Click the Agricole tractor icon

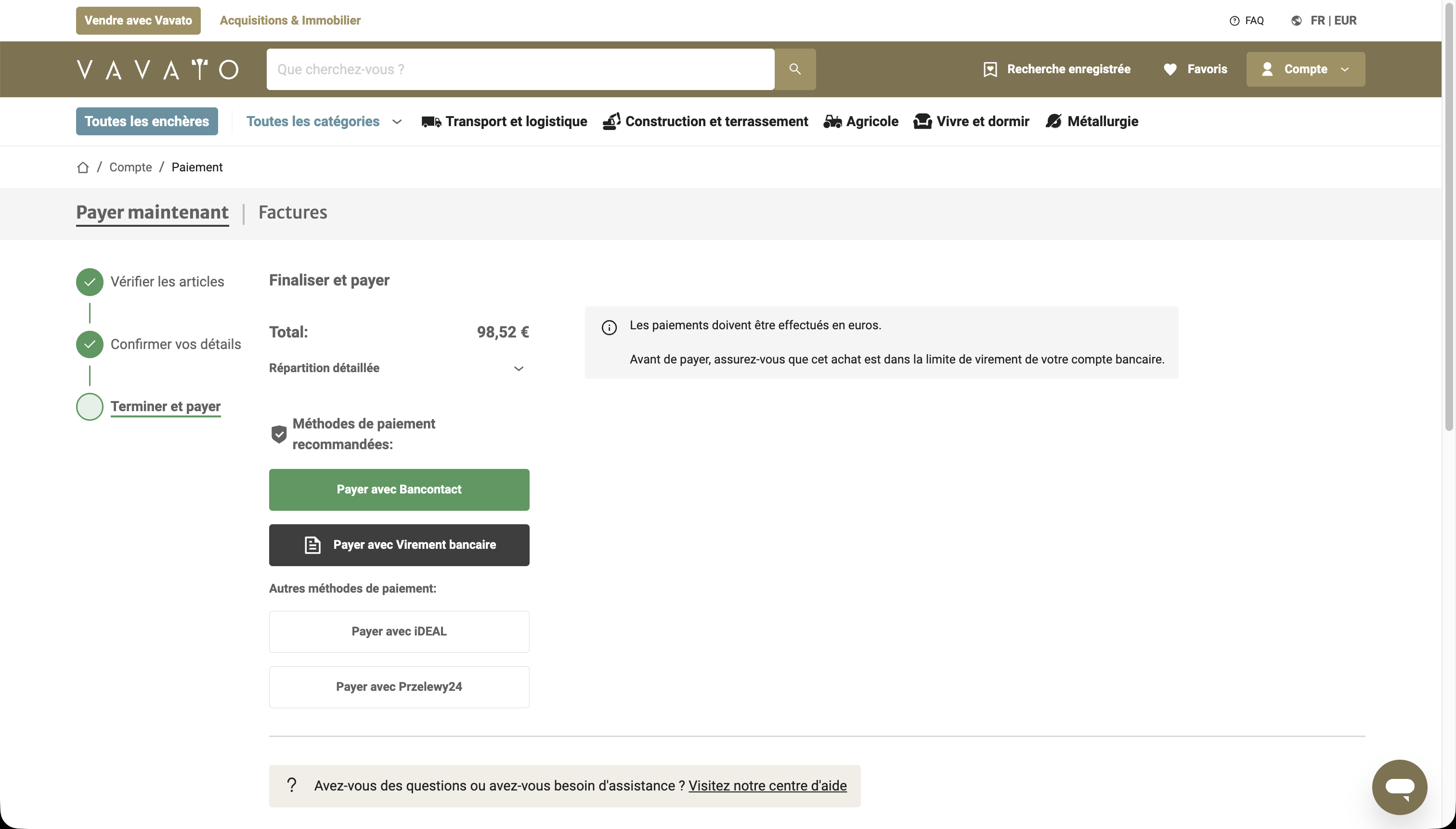pos(832,121)
